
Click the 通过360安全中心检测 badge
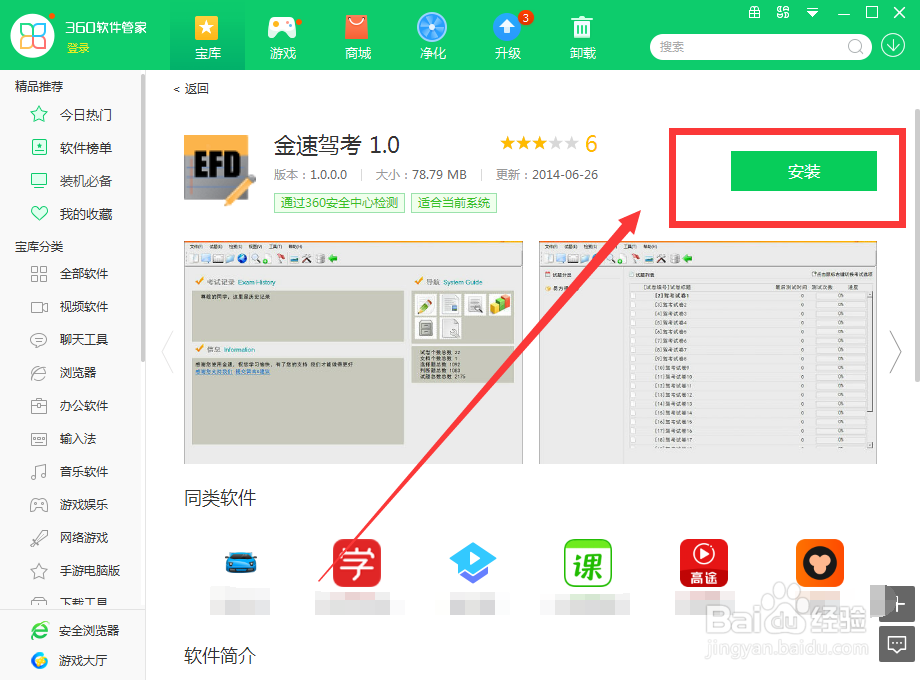point(339,203)
